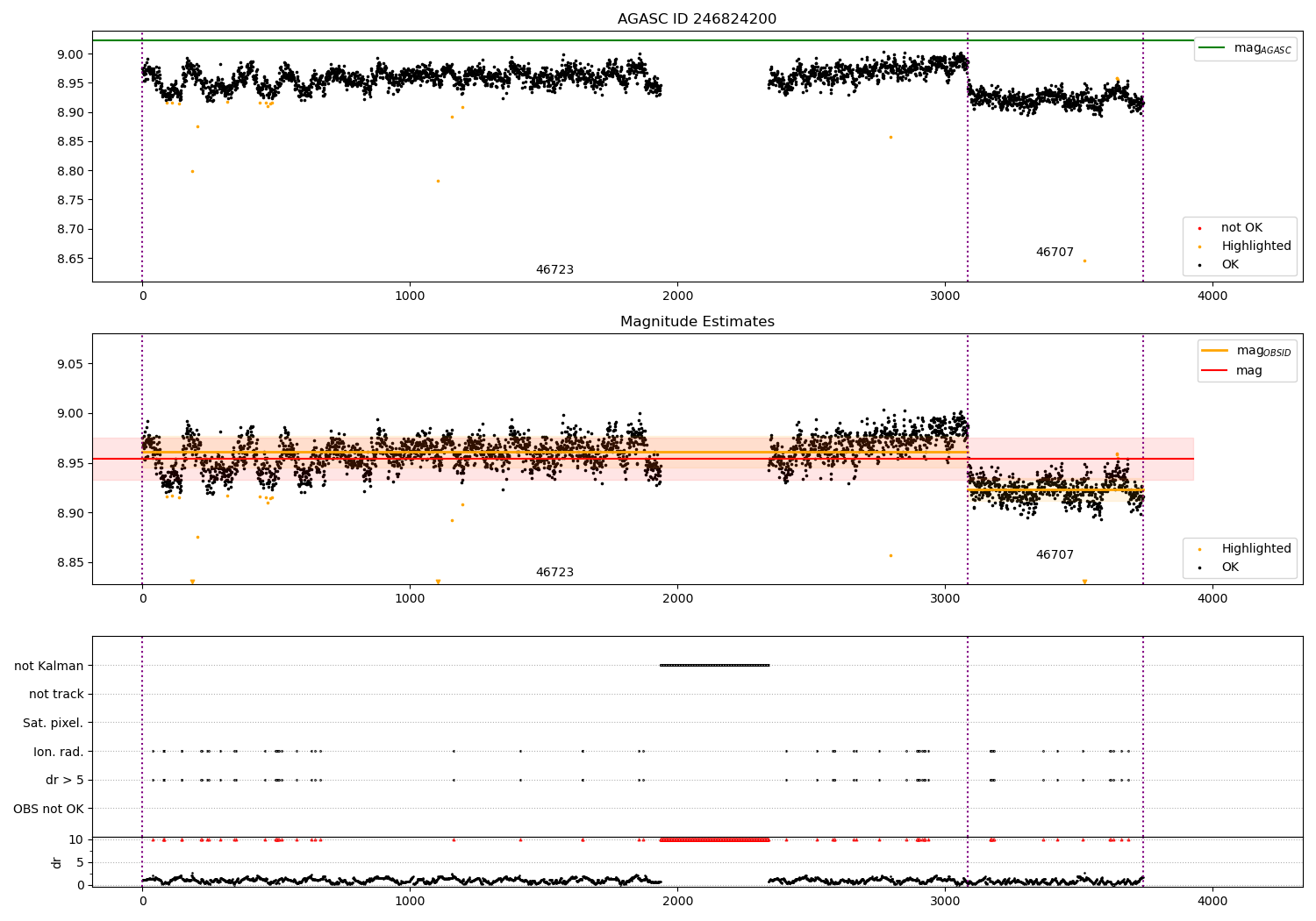Click observation label 46707 in Magnitude Estimates plot
This screenshot has width=1316, height=921.
[x=1055, y=555]
